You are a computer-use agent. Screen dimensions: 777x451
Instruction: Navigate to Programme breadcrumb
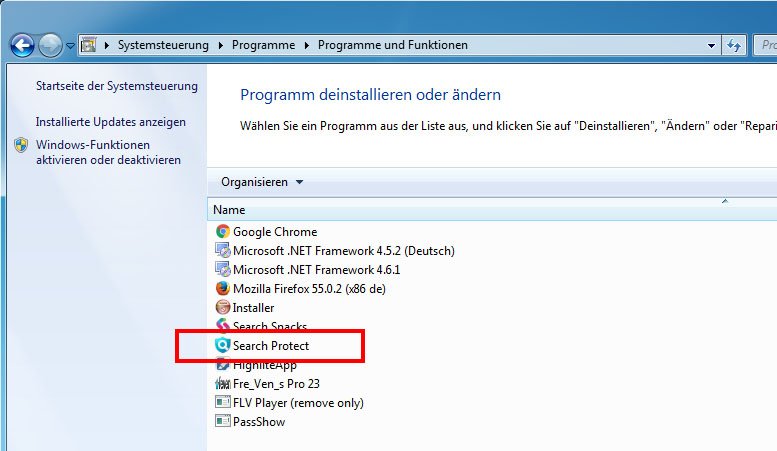263,45
